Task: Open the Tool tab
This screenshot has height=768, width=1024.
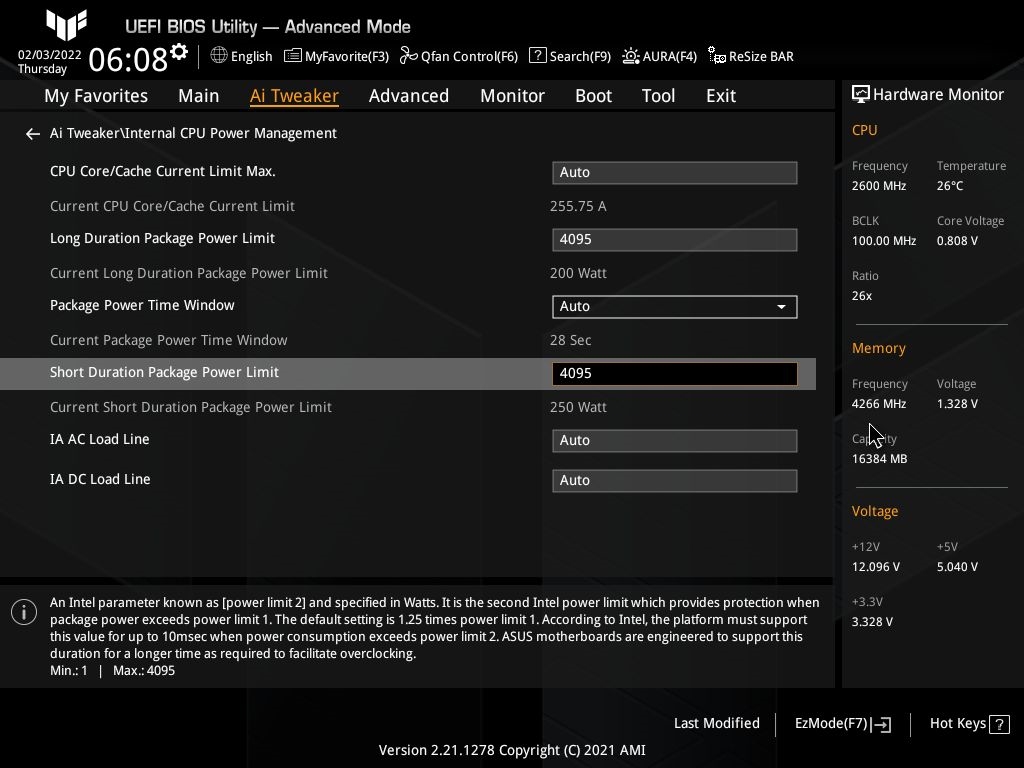Action: coord(658,96)
